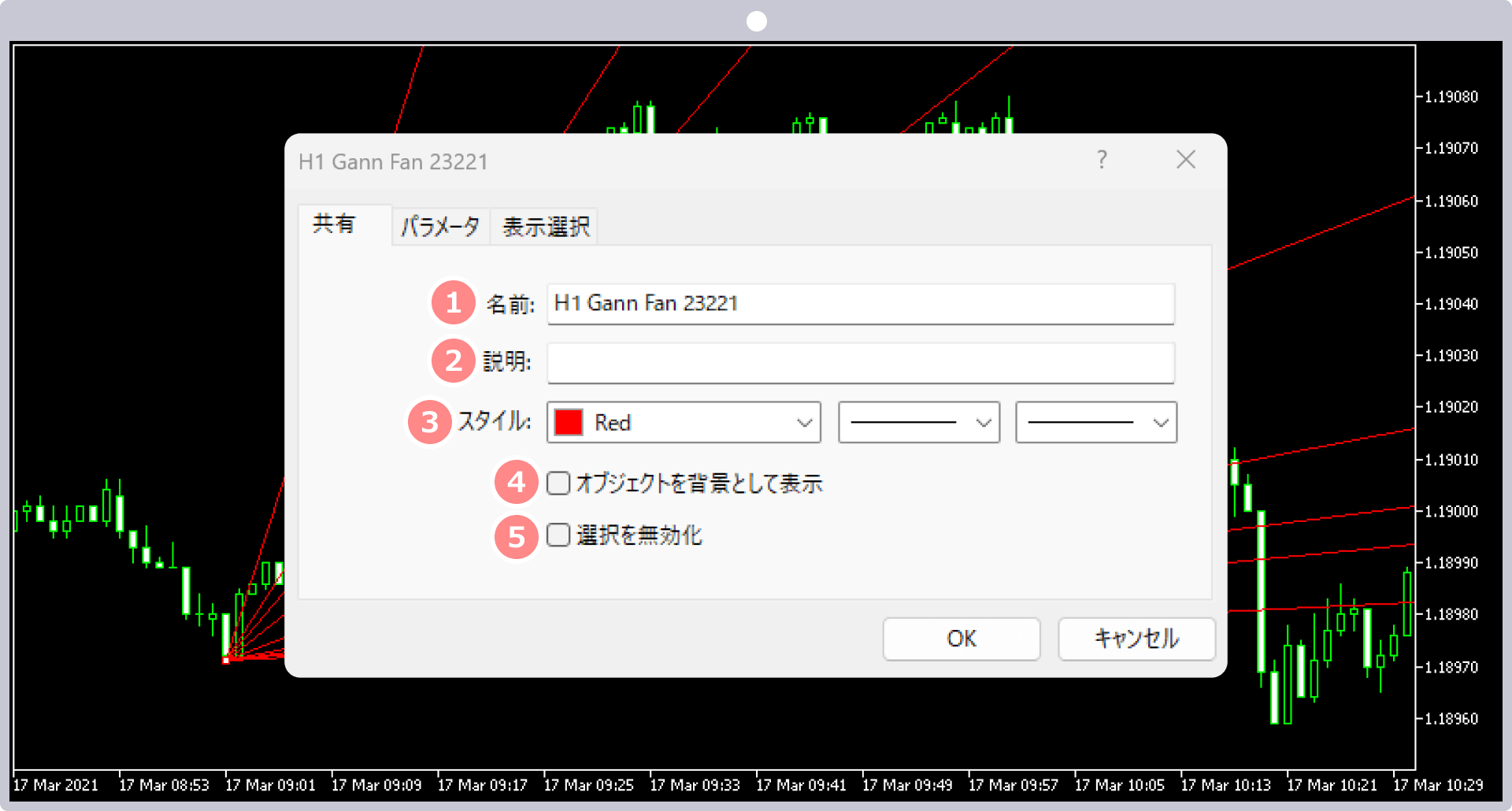Image resolution: width=1512 pixels, height=811 pixels.
Task: Click pink circle marker 4
Action: coord(516,483)
